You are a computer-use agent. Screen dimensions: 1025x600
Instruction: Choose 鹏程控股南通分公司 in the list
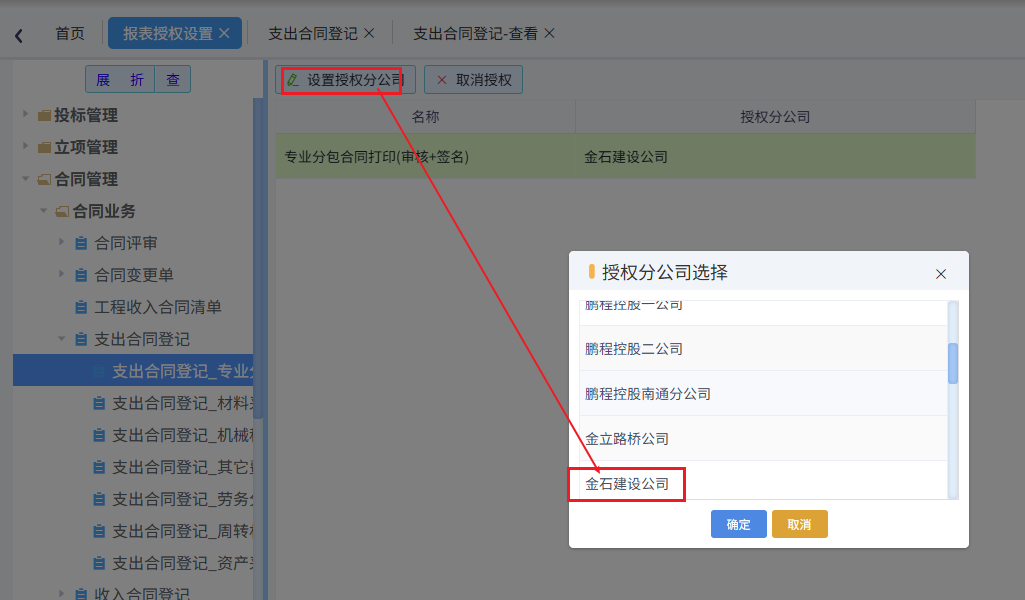point(763,394)
